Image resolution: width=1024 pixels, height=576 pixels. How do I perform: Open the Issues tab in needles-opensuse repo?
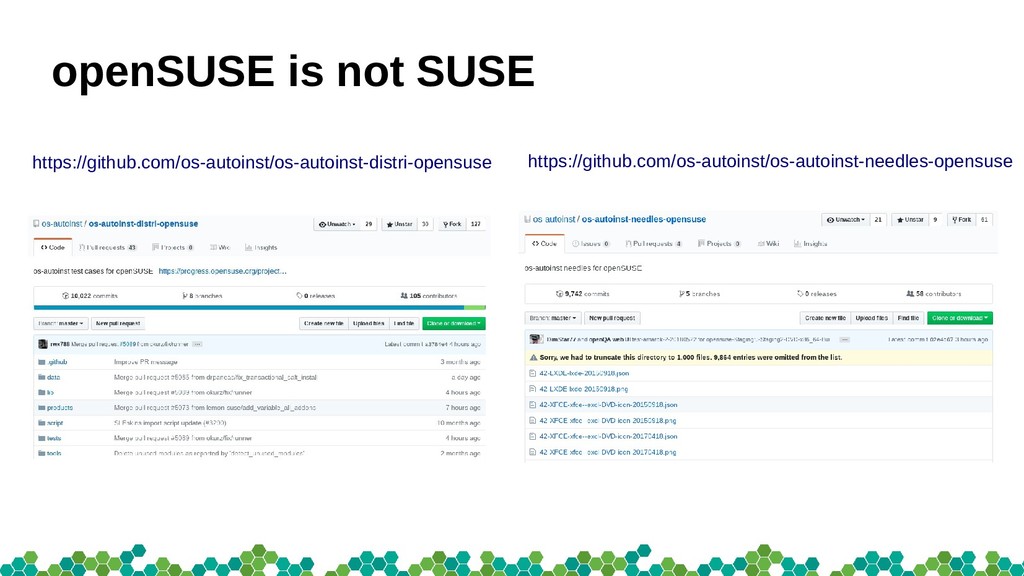coord(591,244)
